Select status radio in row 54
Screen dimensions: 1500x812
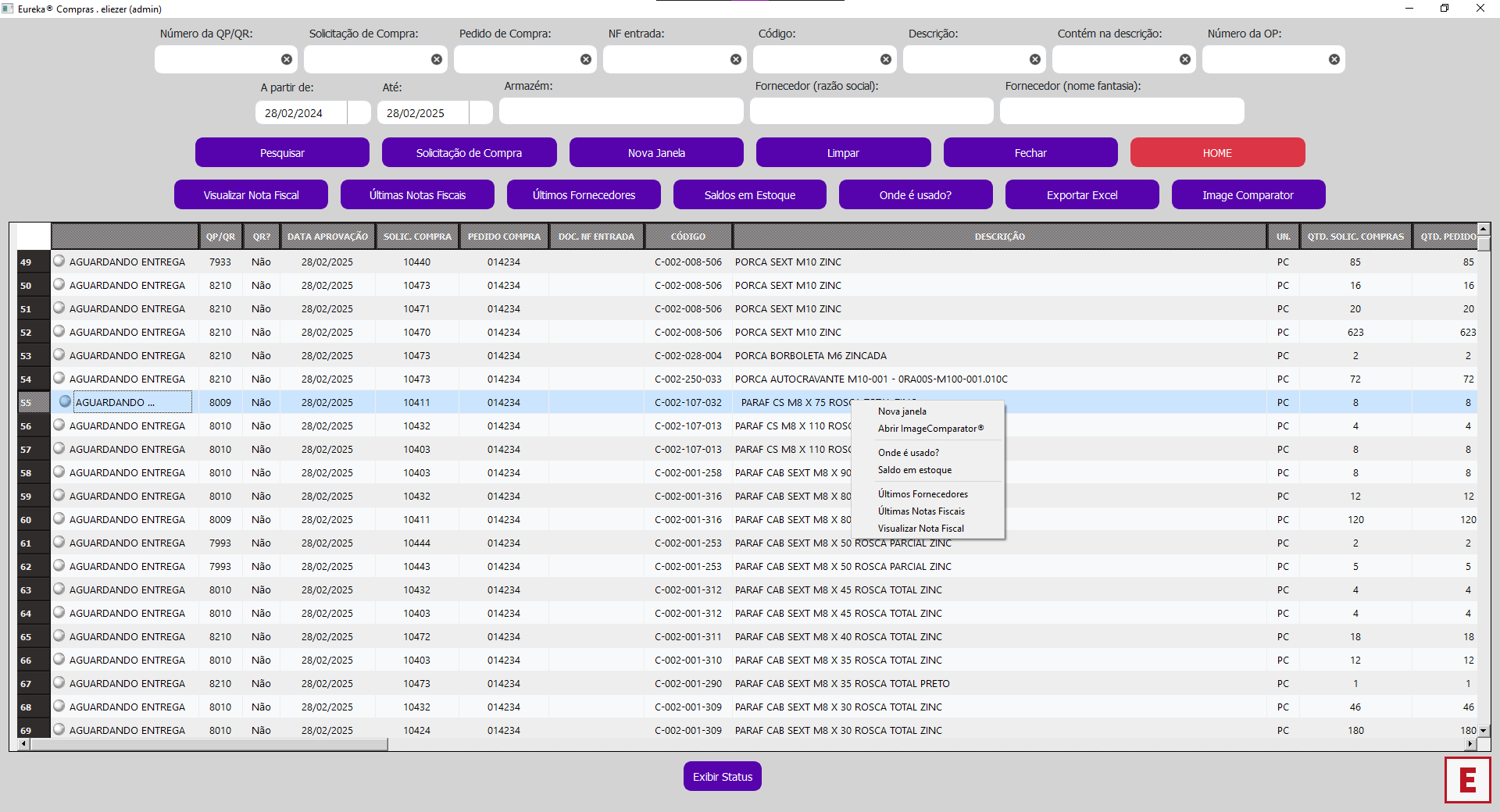pos(59,378)
